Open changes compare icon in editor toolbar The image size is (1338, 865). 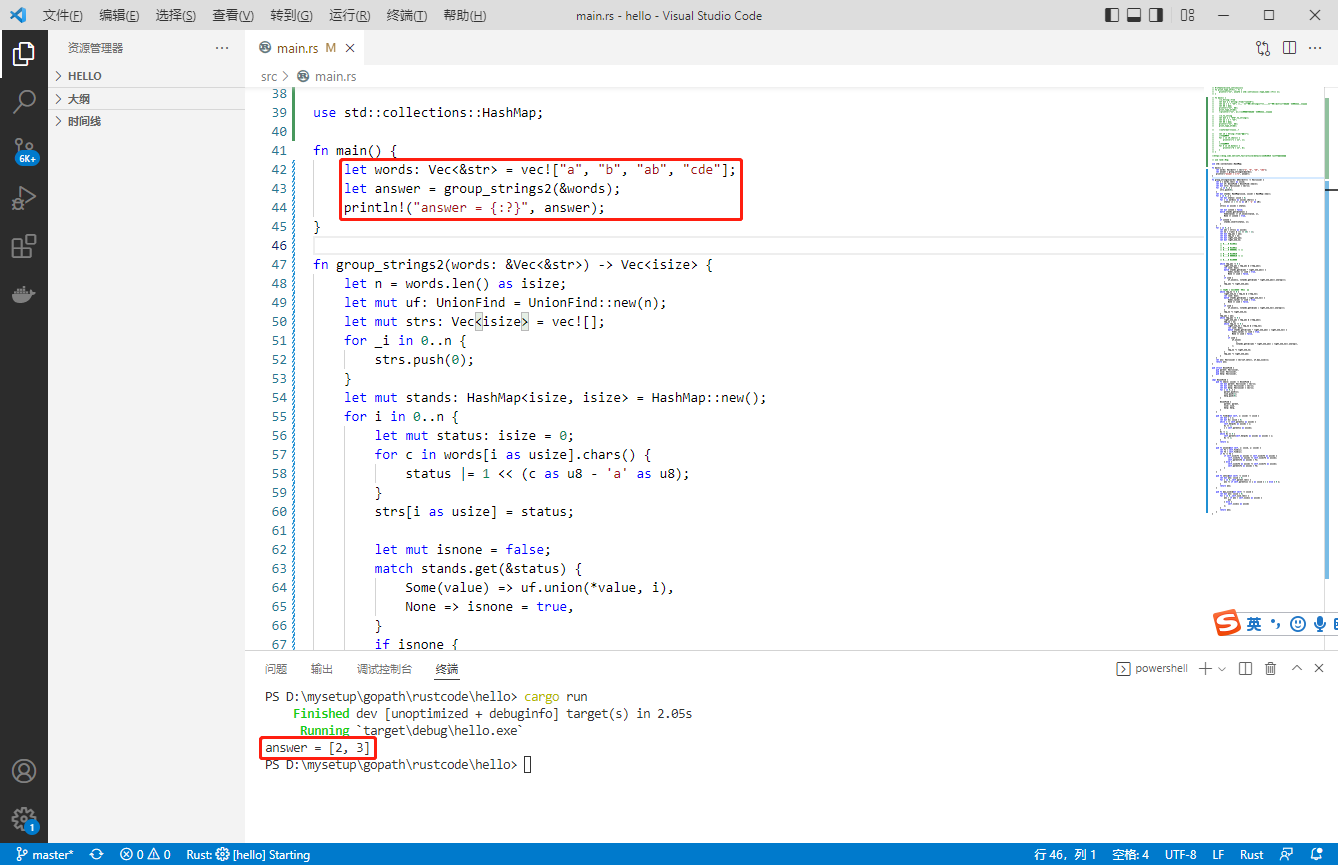pos(1263,47)
